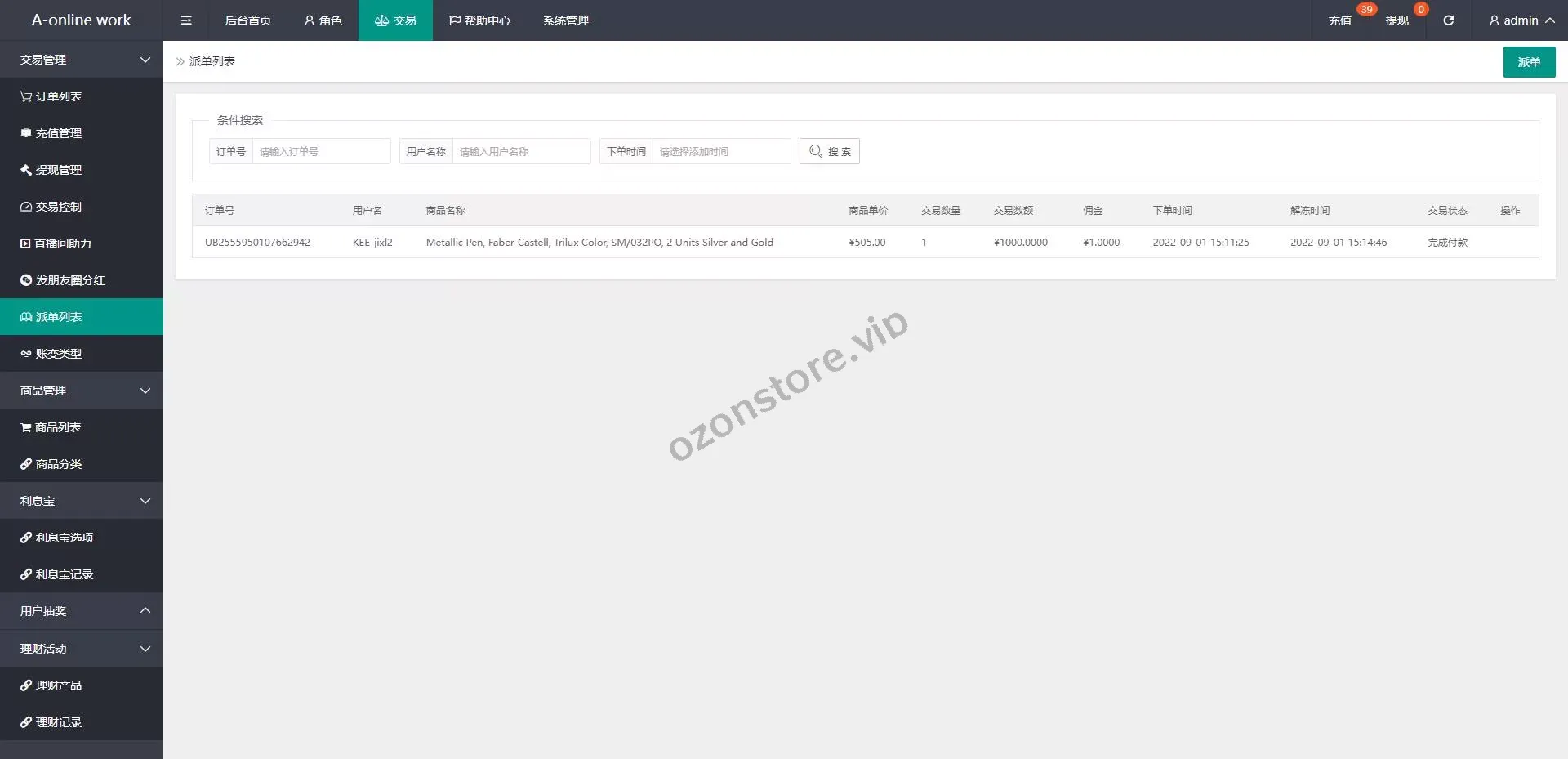Open 订单列表 with the cart icon

(51, 96)
